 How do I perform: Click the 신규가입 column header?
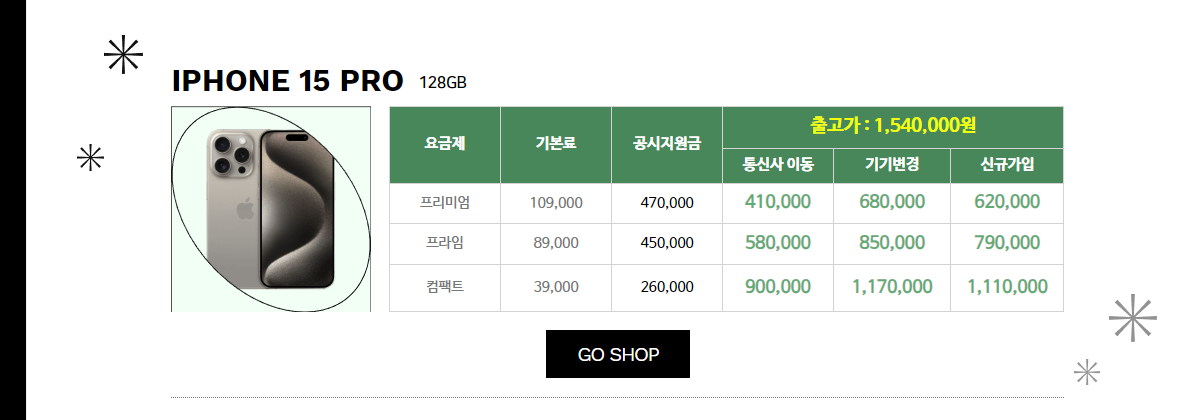[1007, 165]
